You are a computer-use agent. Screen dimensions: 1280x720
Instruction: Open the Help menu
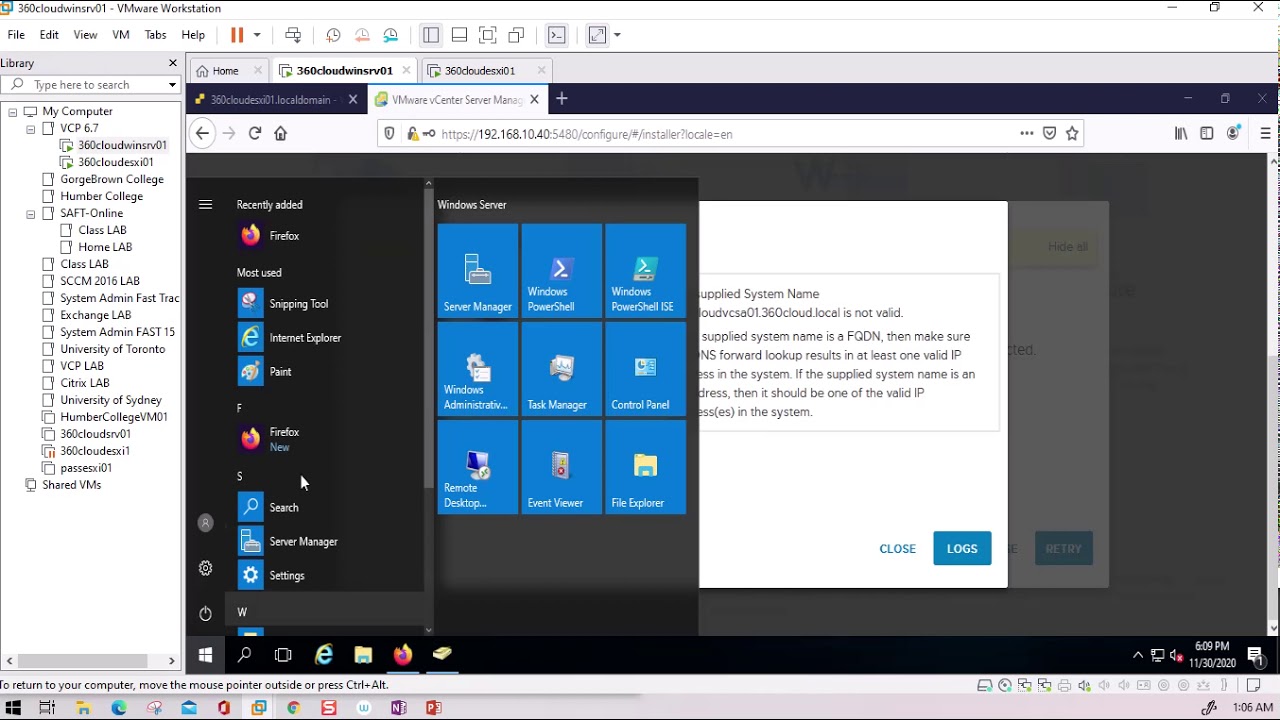pyautogui.click(x=193, y=35)
